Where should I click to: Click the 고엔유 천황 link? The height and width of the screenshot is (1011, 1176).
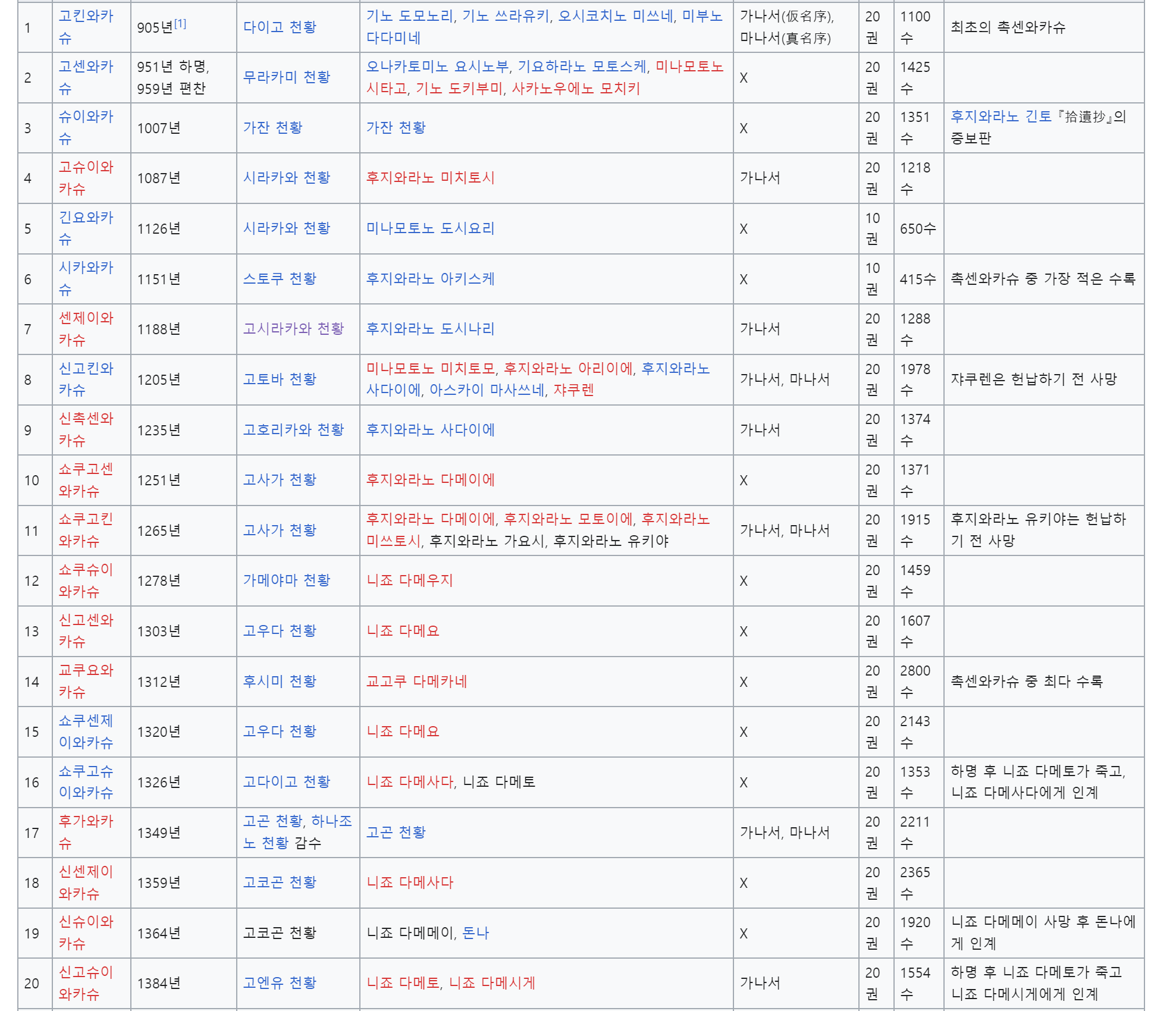point(280,983)
